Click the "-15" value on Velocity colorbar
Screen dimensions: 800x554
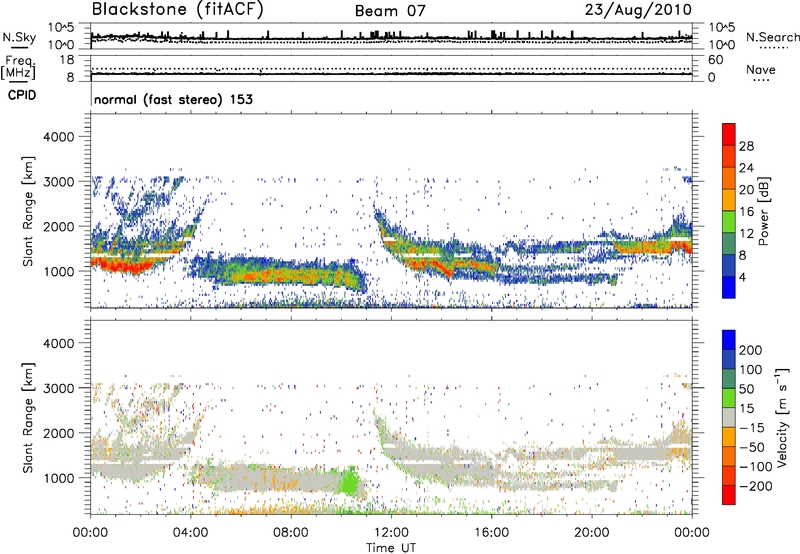click(x=752, y=427)
